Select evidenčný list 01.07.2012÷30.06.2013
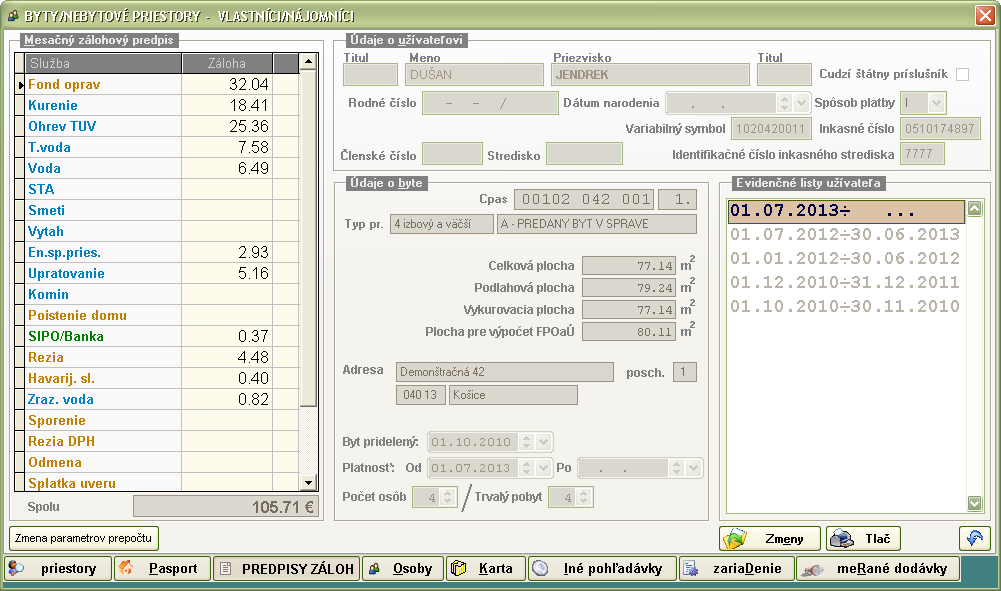The width and height of the screenshot is (1001, 591). click(846, 235)
